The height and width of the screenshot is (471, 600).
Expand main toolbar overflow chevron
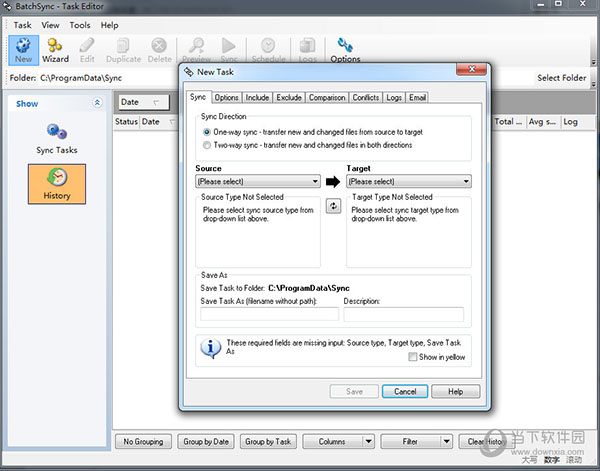point(593,62)
